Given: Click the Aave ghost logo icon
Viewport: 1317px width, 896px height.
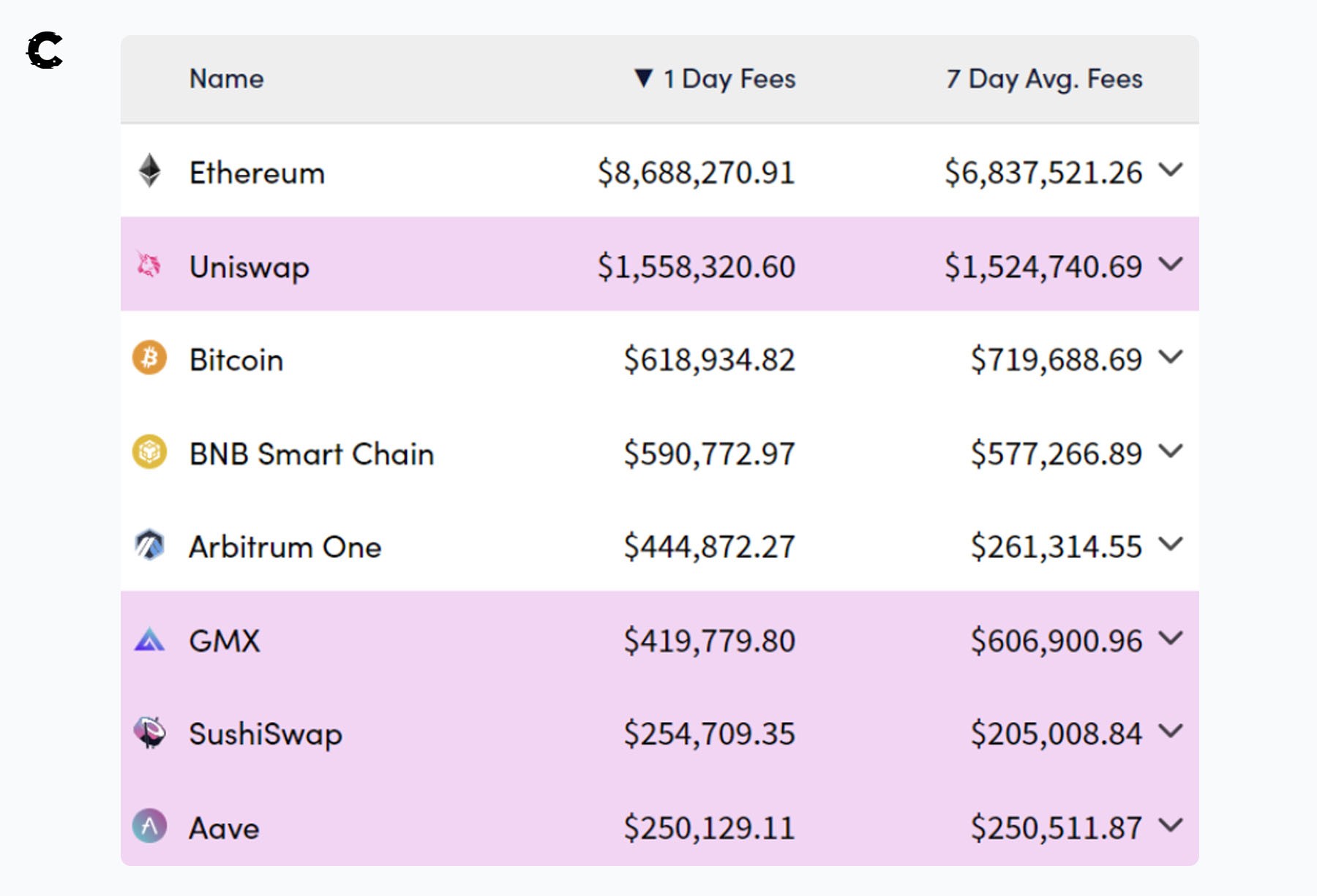Looking at the screenshot, I should coord(149,827).
